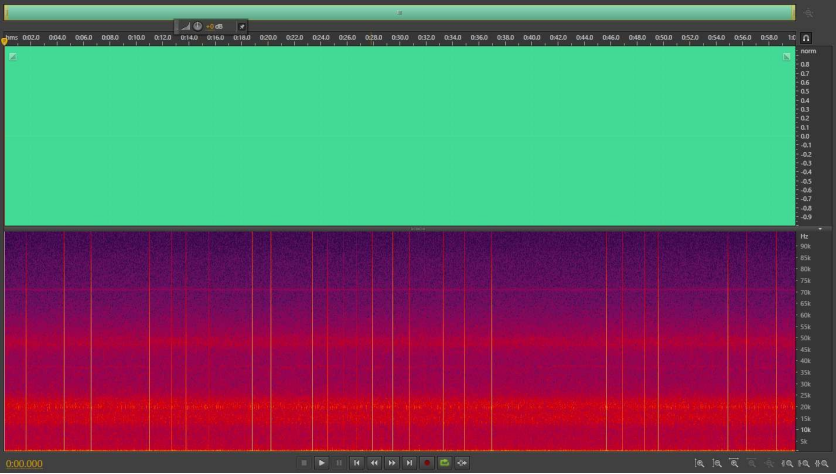This screenshot has width=836, height=474.
Task: Toggle Loop Playback on or off
Action: pos(444,463)
